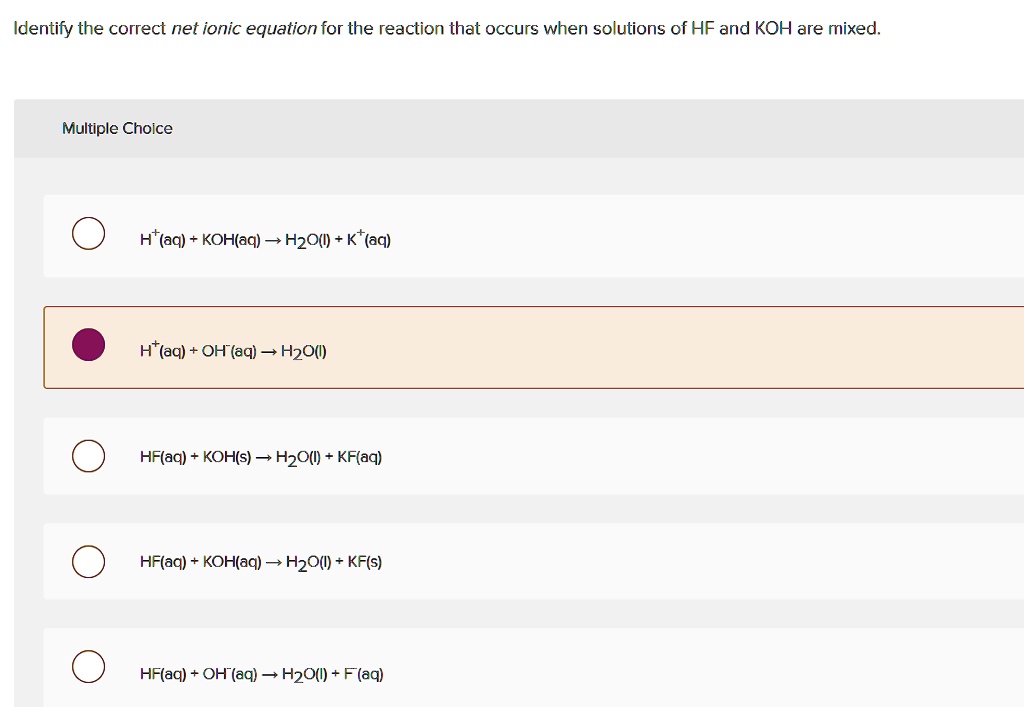
Task: Click the first answer row text
Action: click(x=265, y=238)
